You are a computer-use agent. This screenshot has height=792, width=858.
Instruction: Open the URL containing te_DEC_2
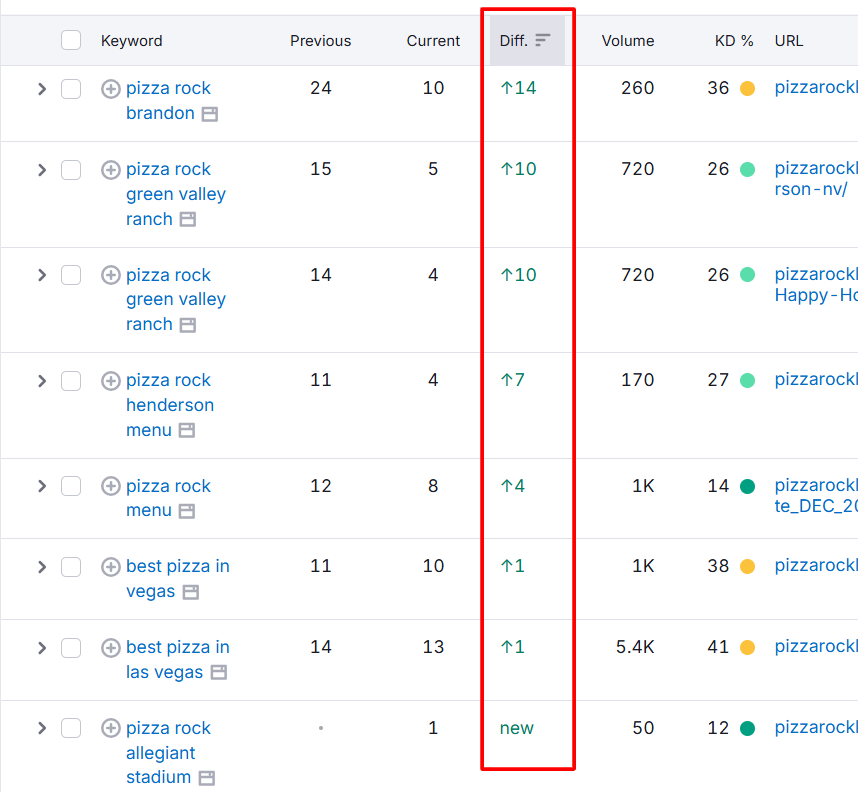tap(816, 495)
